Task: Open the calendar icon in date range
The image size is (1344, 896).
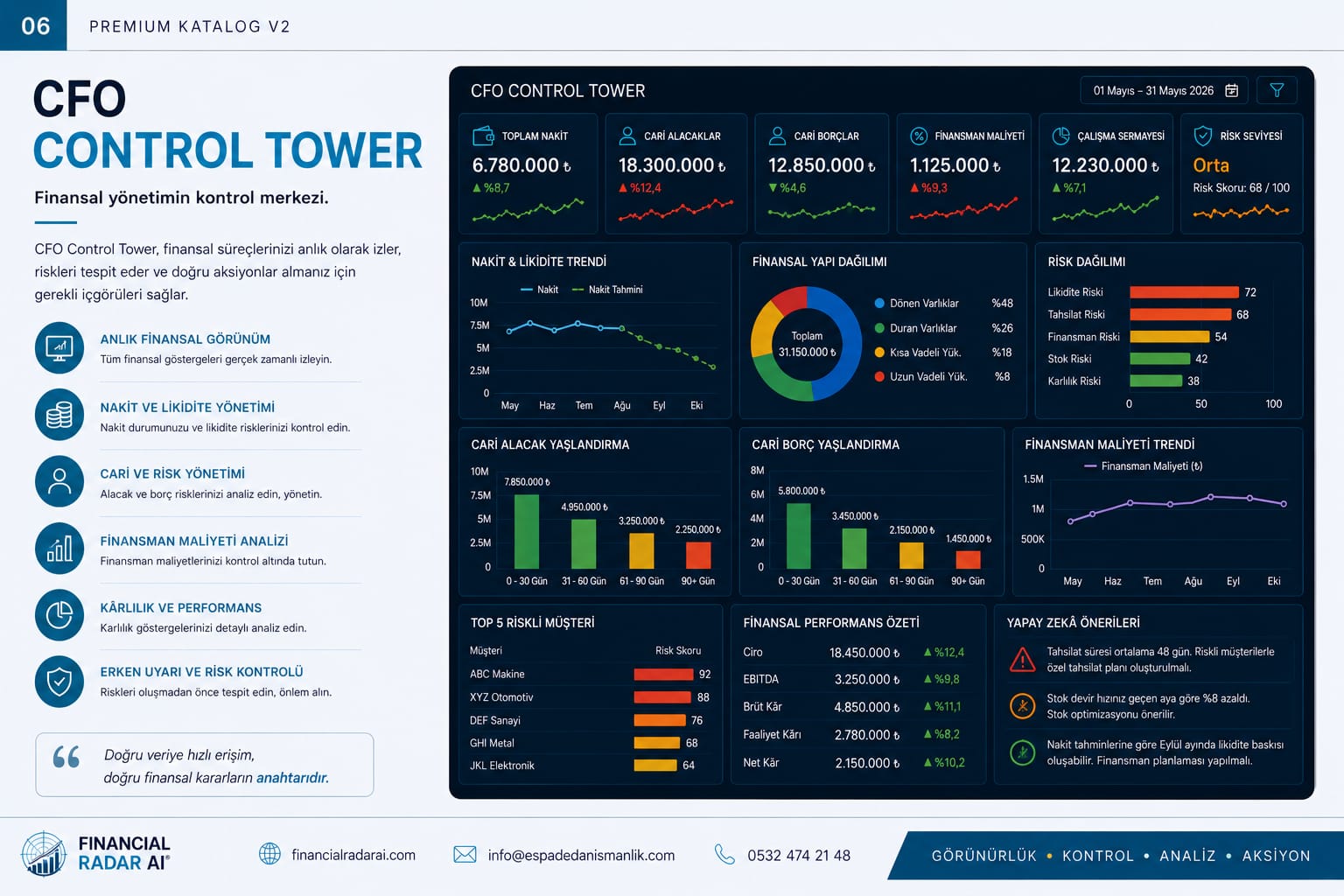Action: [1231, 90]
